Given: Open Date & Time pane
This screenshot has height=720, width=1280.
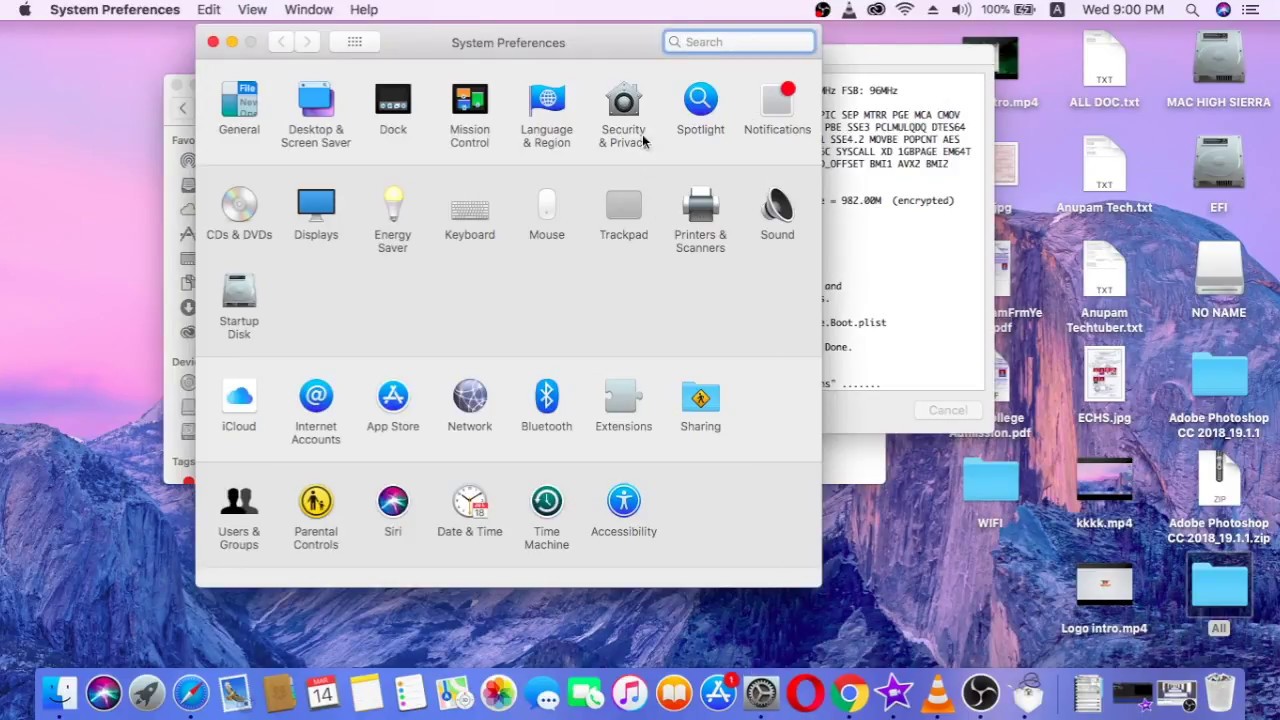Looking at the screenshot, I should [x=470, y=510].
